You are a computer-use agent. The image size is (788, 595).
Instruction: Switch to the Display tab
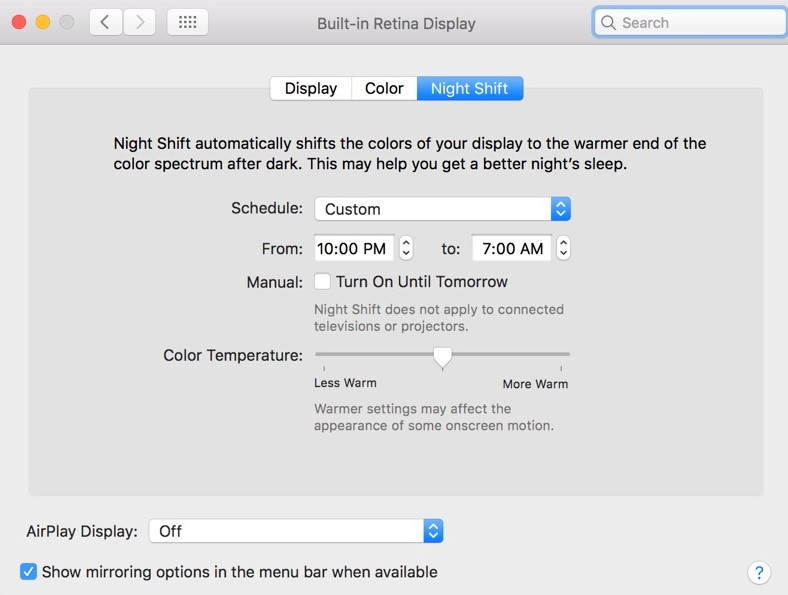click(x=310, y=88)
